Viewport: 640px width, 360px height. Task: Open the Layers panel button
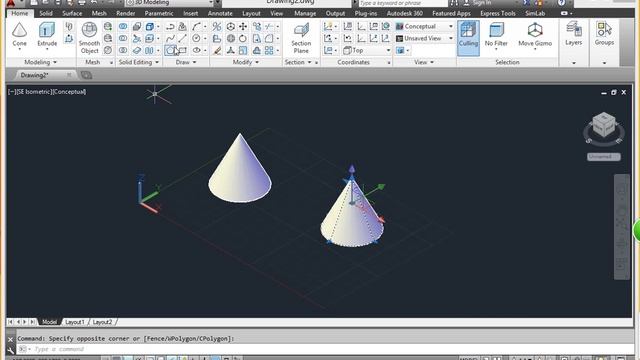coord(573,34)
